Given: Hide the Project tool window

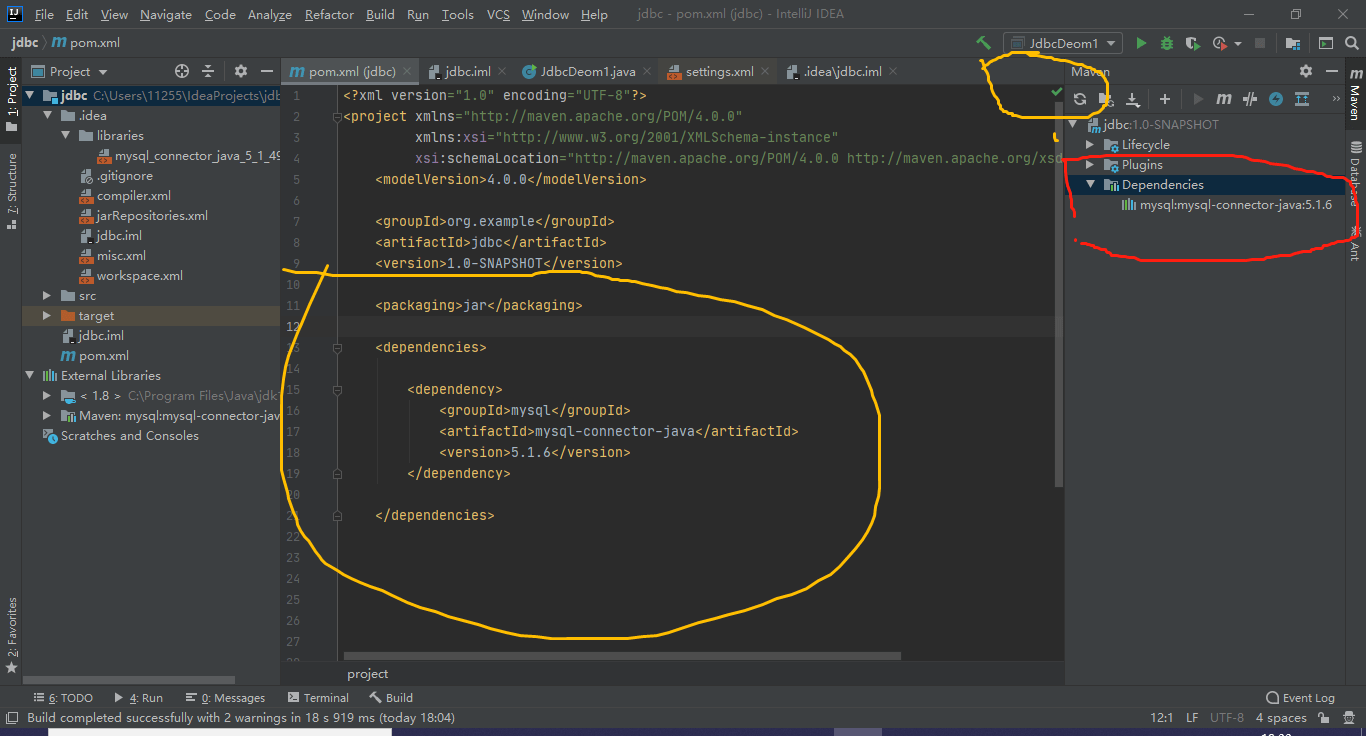Looking at the screenshot, I should (266, 71).
